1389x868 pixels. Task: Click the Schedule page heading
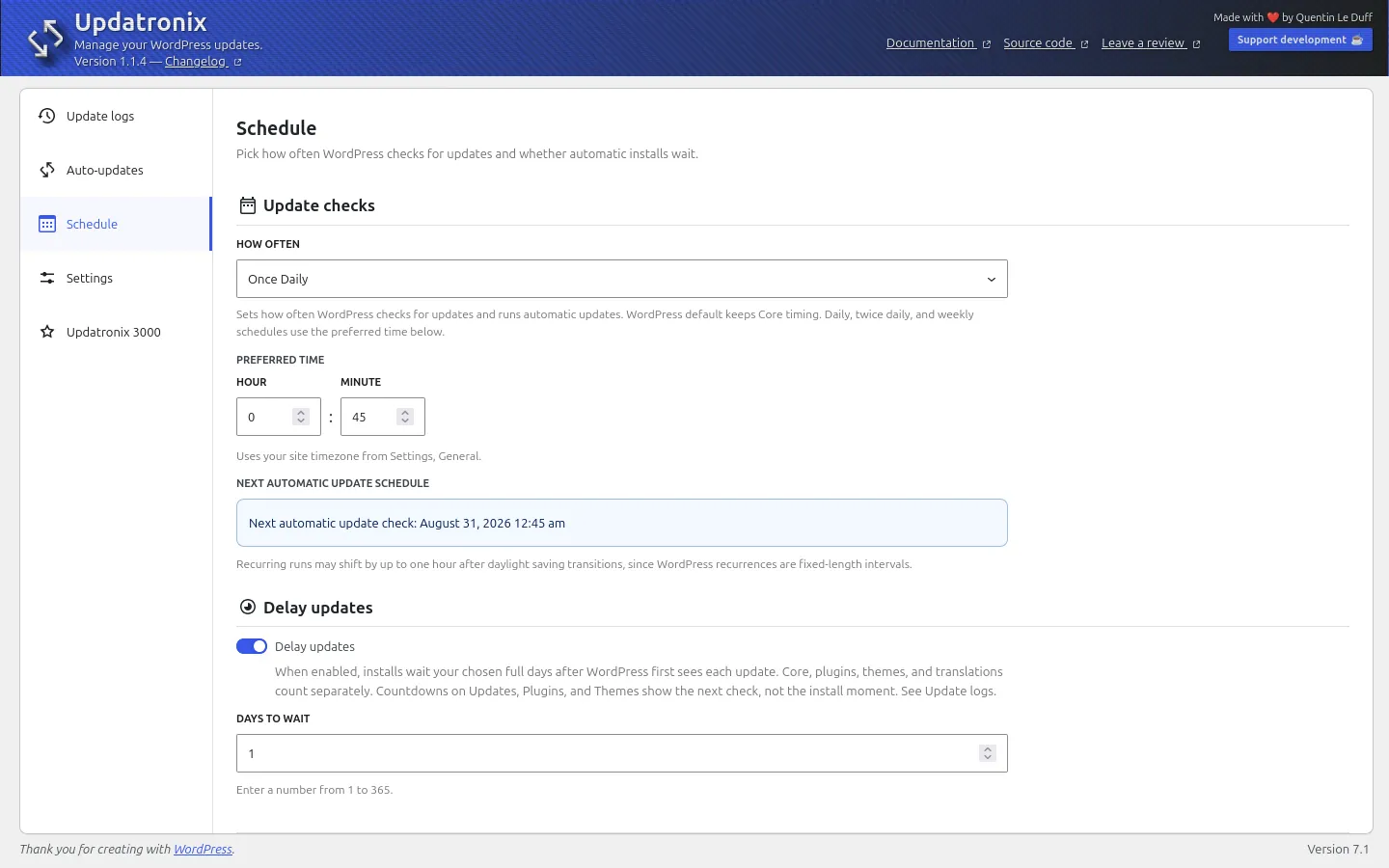click(x=276, y=128)
